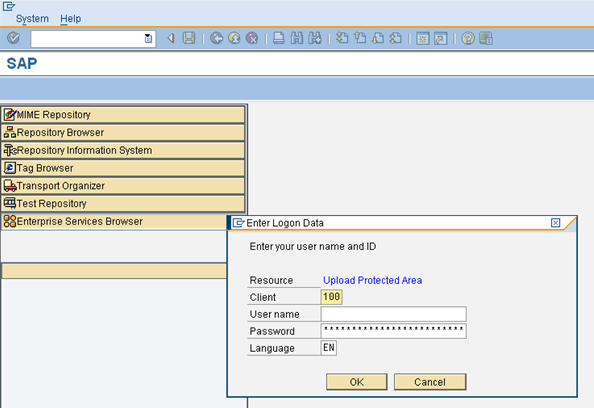This screenshot has height=408, width=594.
Task: Close the Enter Logon Data dialog
Action: point(555,223)
